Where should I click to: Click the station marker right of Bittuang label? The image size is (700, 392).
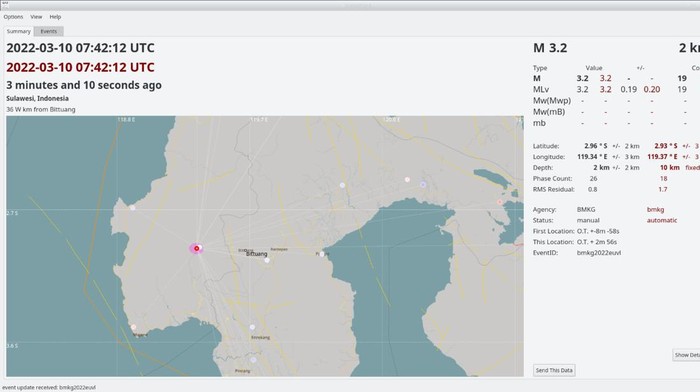pos(267,260)
